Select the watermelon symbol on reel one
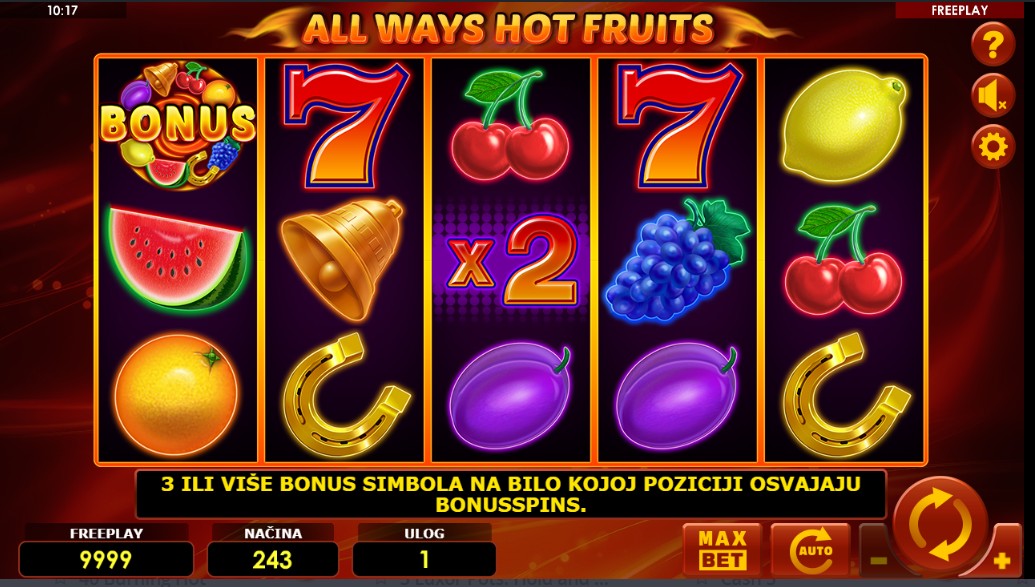Screen dimensions: 1035x587 (177, 259)
